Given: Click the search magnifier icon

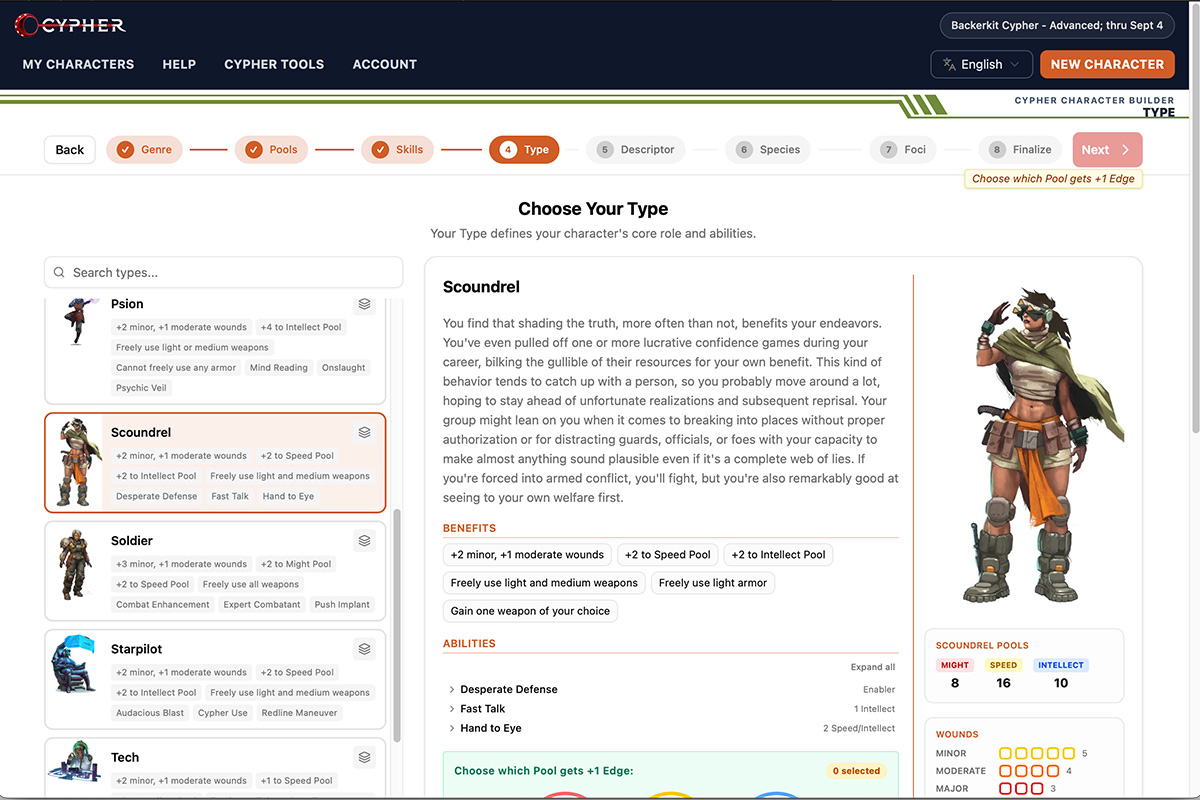Looking at the screenshot, I should pos(60,272).
